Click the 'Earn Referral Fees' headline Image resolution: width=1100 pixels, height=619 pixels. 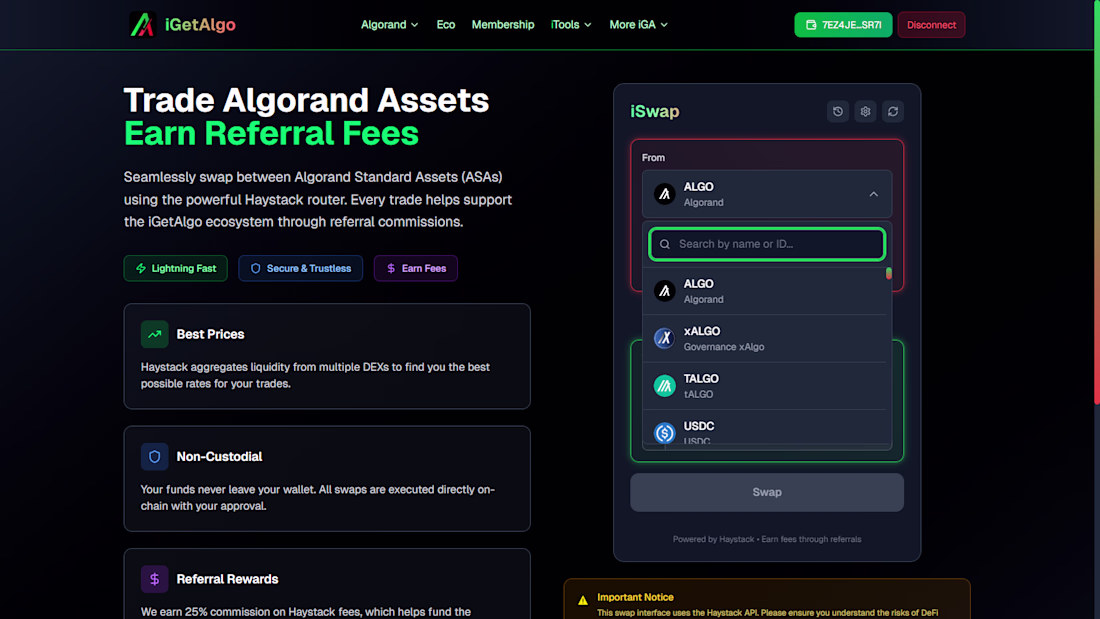point(271,133)
